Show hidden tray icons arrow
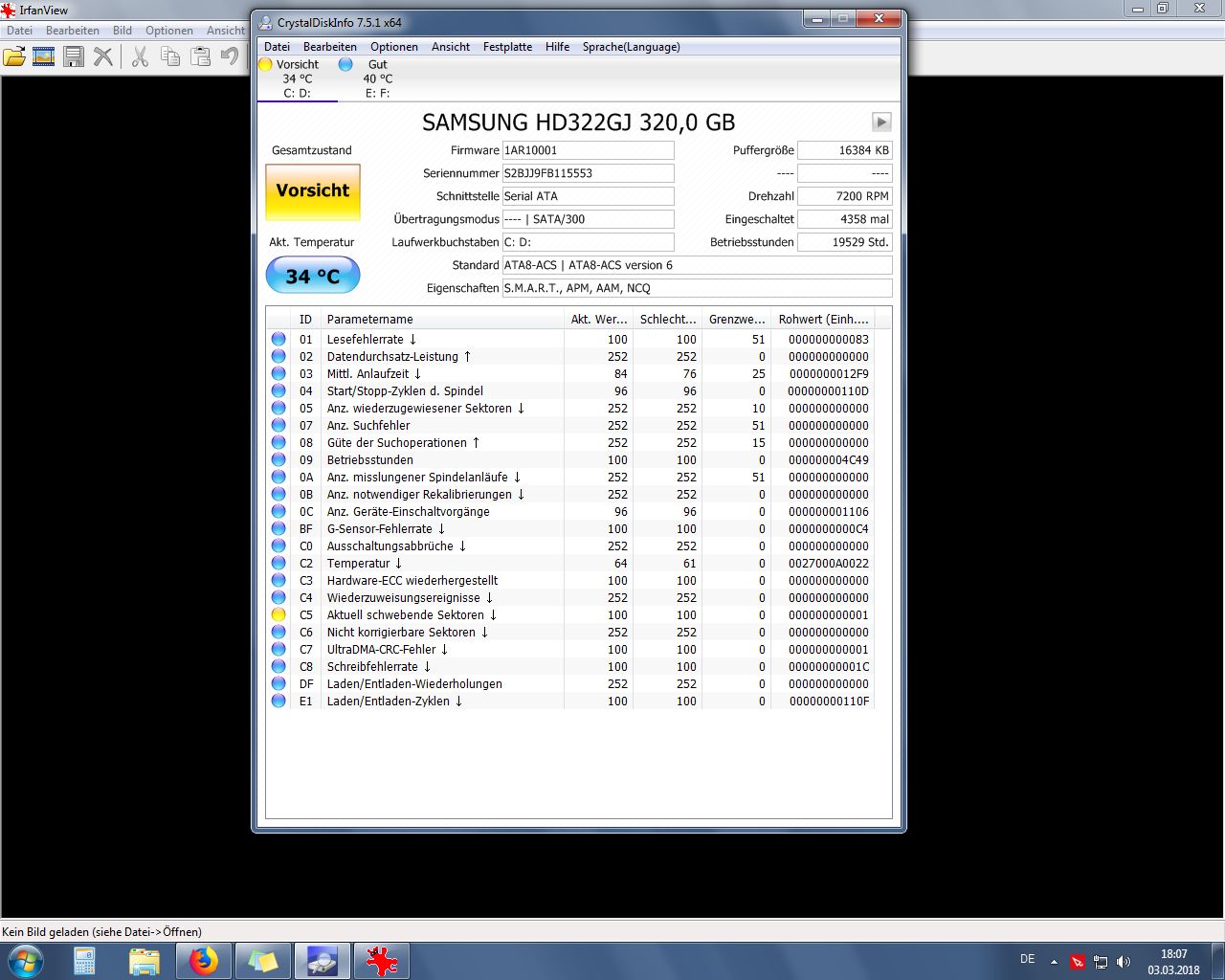1225x980 pixels. point(1054,962)
